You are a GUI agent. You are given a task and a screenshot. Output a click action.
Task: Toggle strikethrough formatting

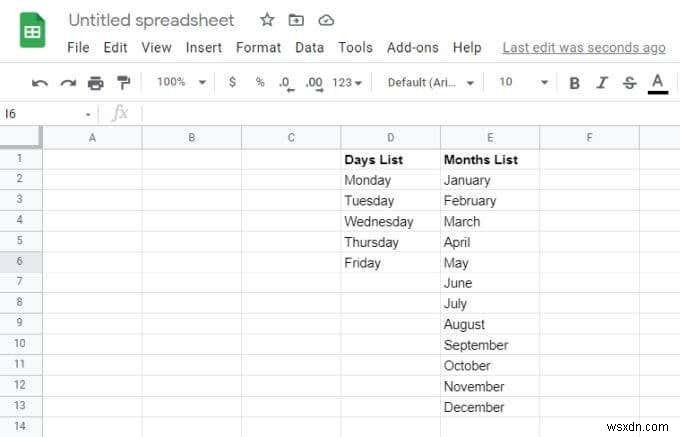(629, 83)
